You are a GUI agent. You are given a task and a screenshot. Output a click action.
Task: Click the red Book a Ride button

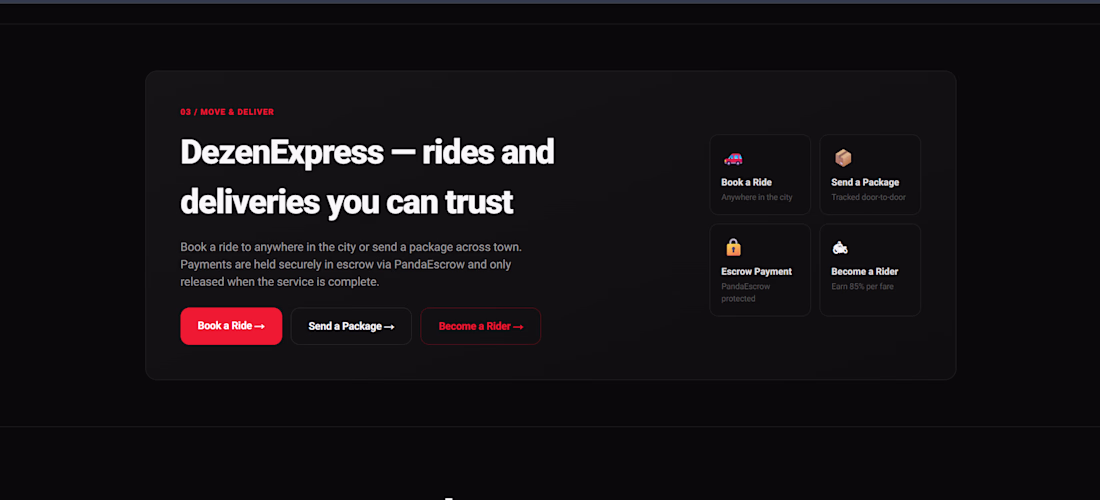231,326
